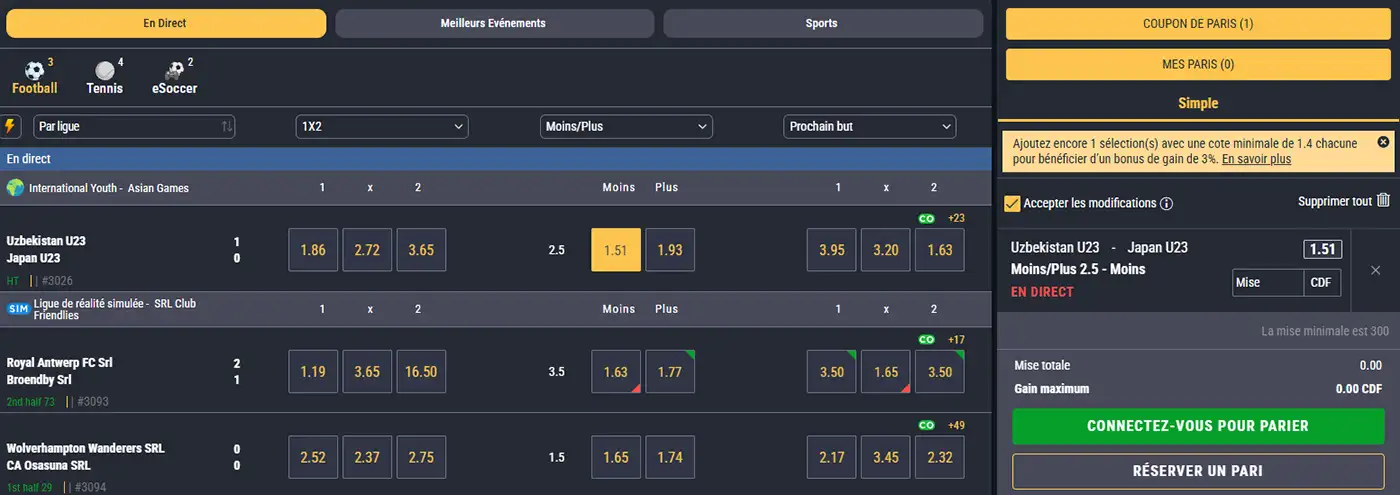The image size is (1400, 495).
Task: Open the Moins/Plus market dropdown
Action: [626, 127]
